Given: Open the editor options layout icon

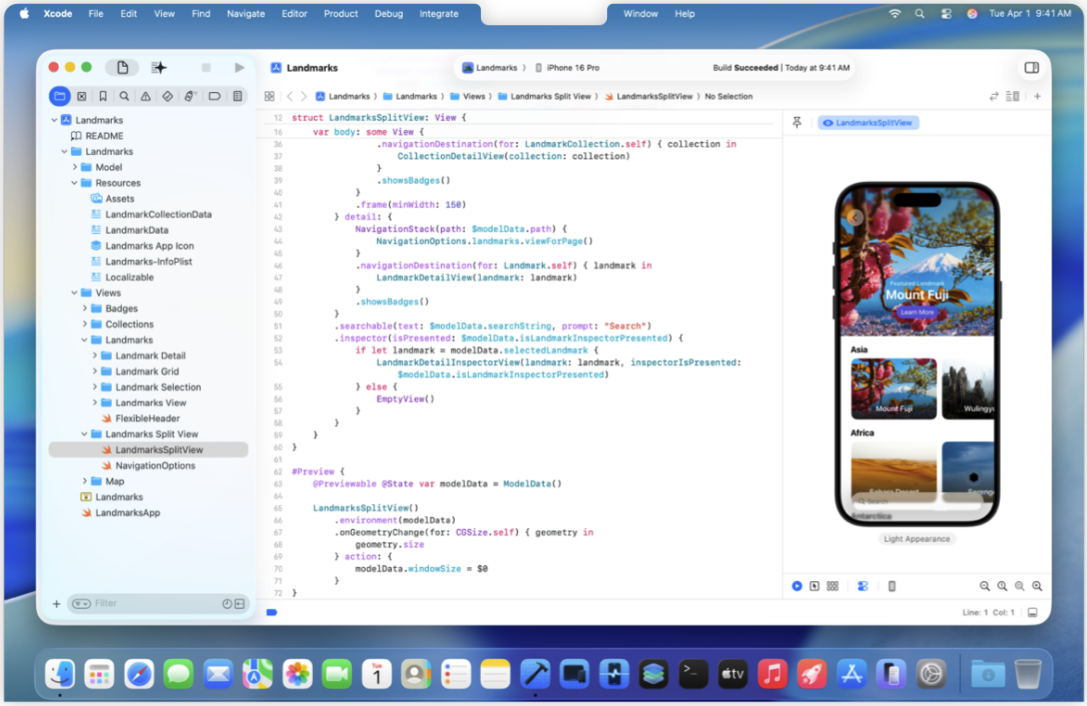Looking at the screenshot, I should (1013, 96).
